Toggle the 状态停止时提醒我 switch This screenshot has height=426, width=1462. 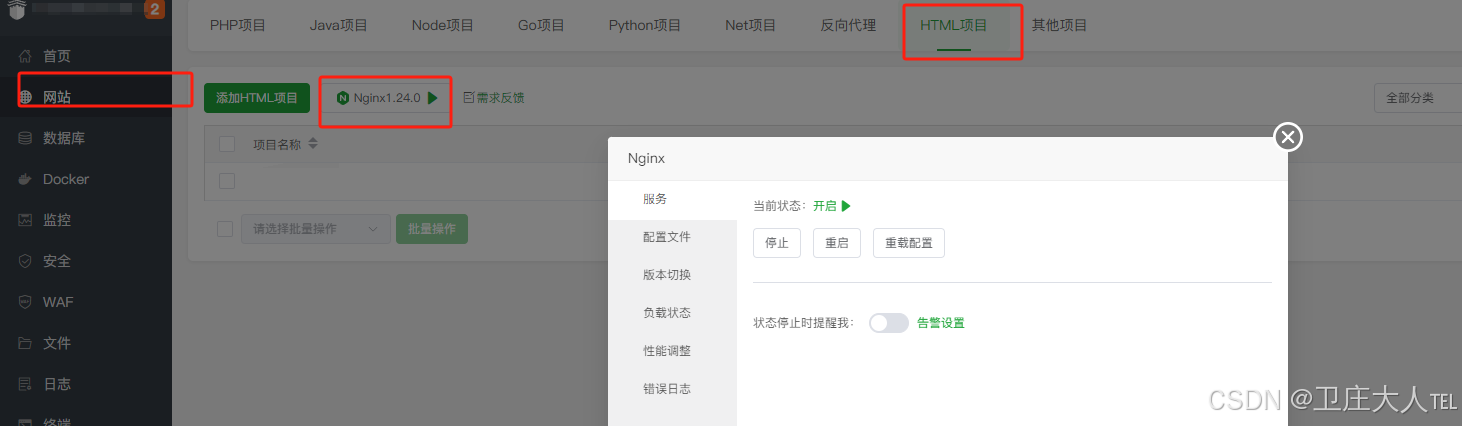click(x=888, y=323)
